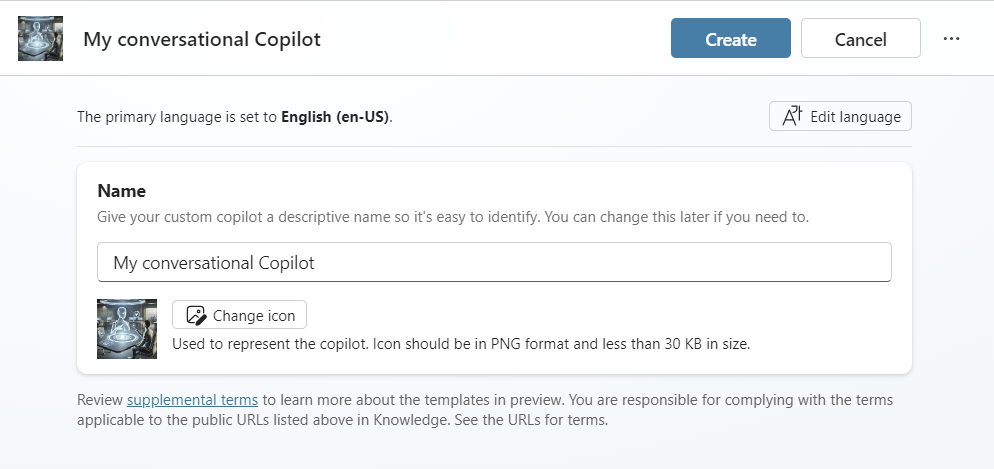The height and width of the screenshot is (469, 994).
Task: Focus the copilot name input field
Action: tap(494, 262)
